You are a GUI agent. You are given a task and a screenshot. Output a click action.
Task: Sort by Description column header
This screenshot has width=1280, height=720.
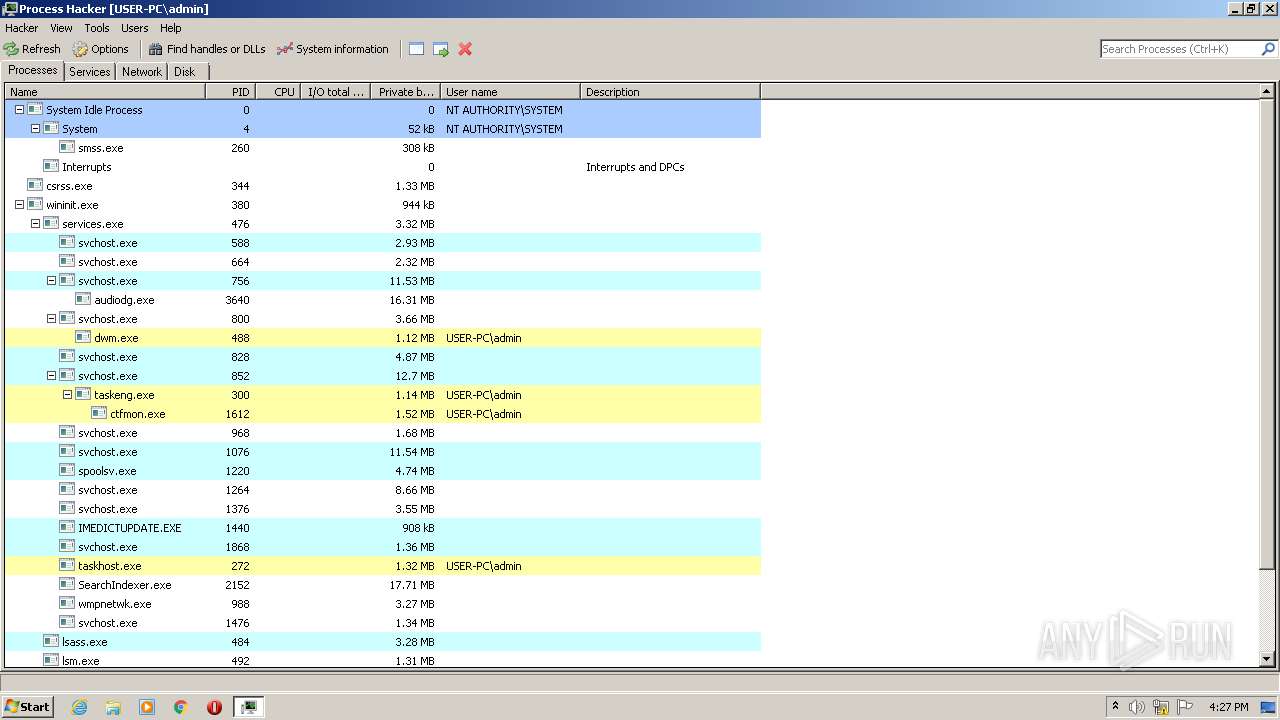[670, 92]
